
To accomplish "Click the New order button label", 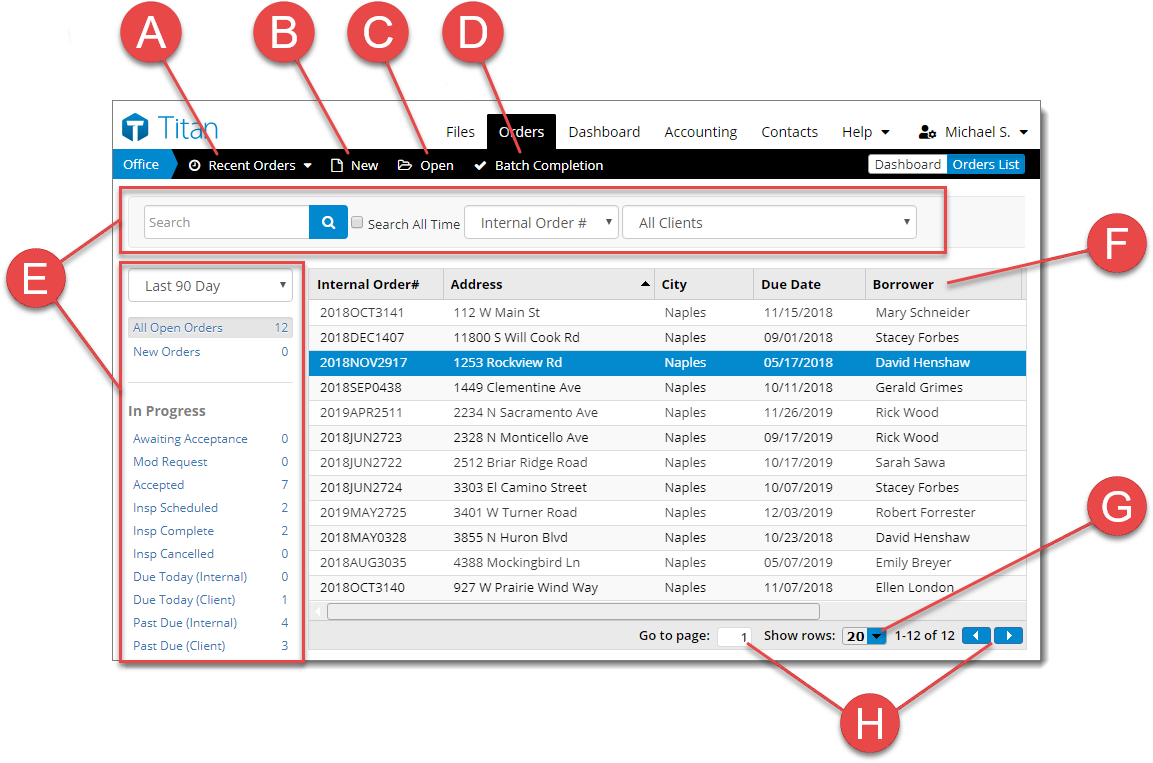I will [x=364, y=165].
